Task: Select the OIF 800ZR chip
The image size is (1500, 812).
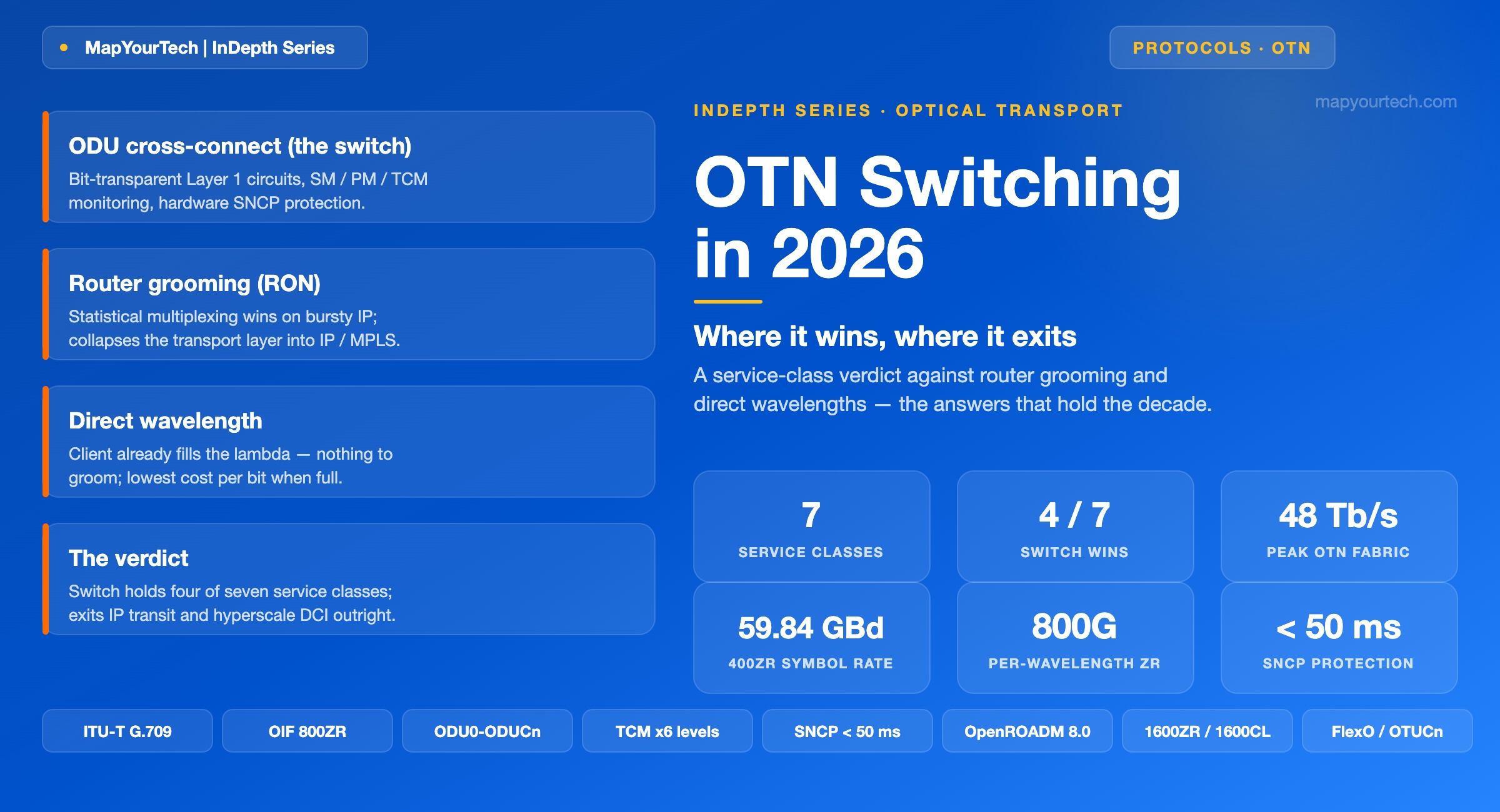Action: (307, 731)
